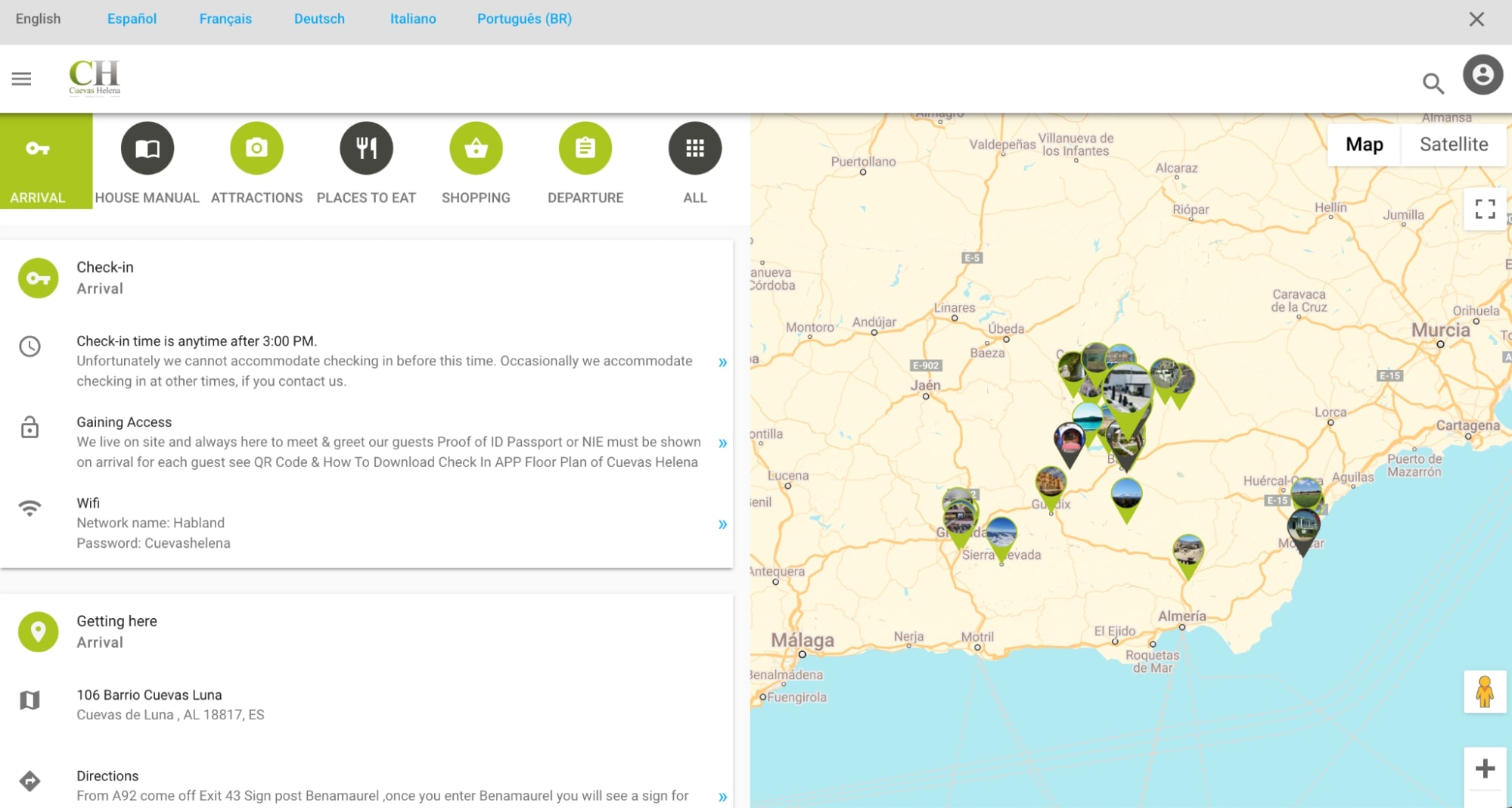This screenshot has width=1512, height=808.
Task: Switch to default Map view
Action: point(1364,145)
